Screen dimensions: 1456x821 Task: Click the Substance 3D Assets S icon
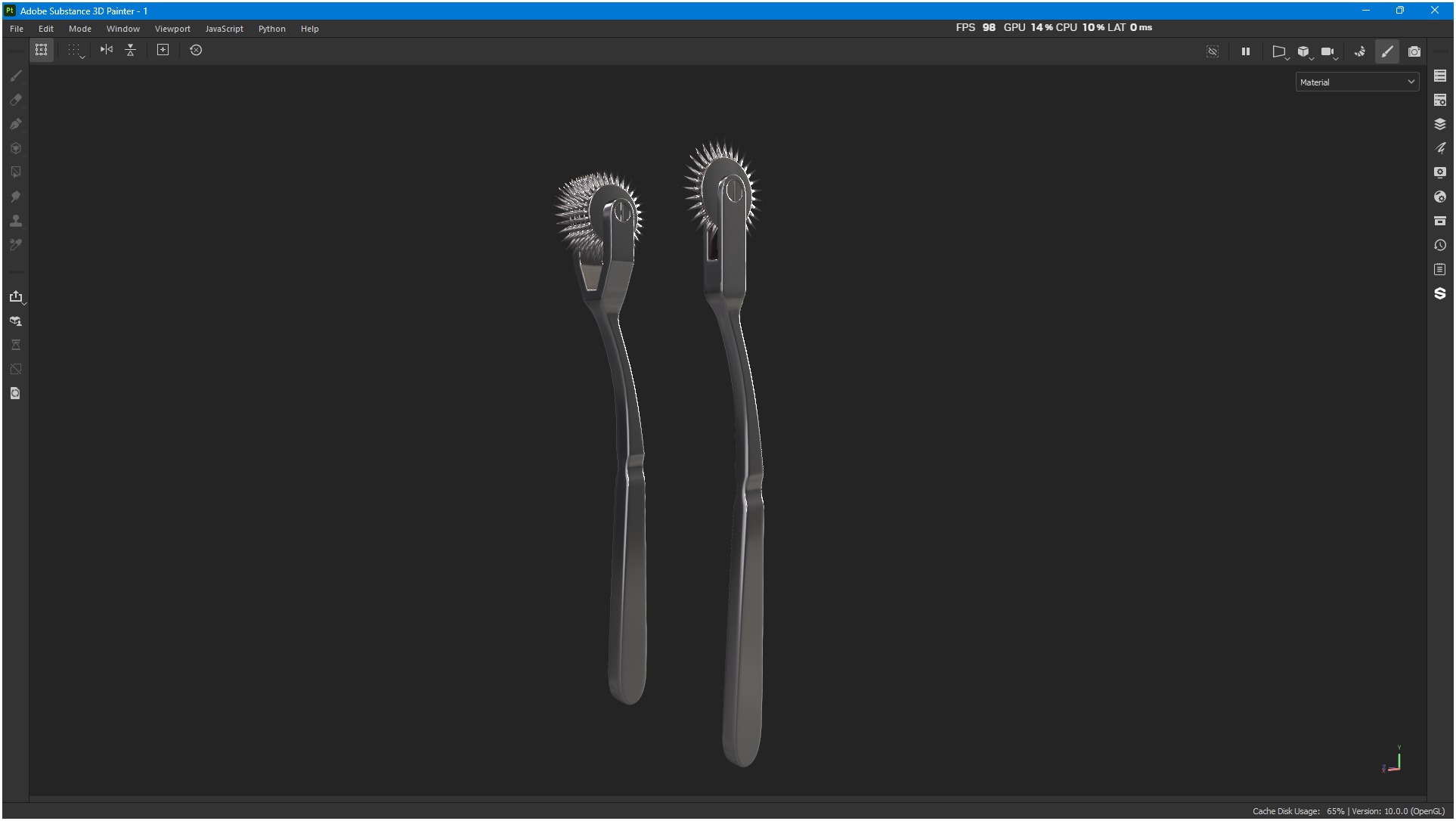1439,293
